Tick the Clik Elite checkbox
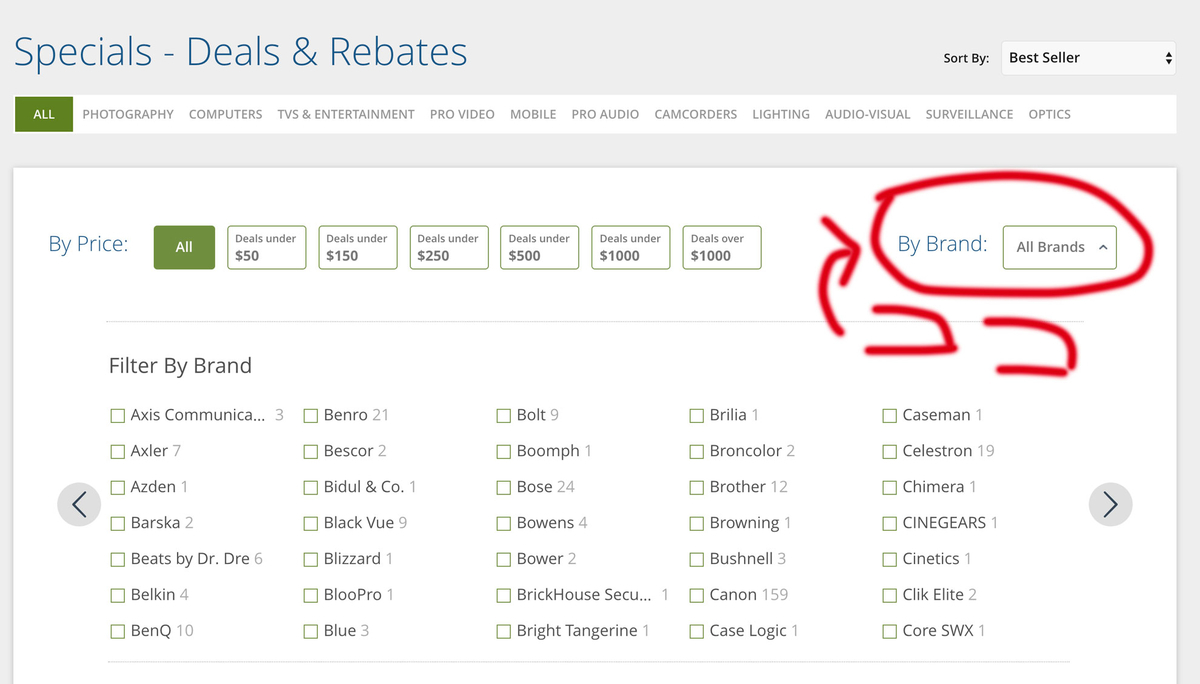Screen dimensions: 1200x684 pyautogui.click(x=890, y=595)
